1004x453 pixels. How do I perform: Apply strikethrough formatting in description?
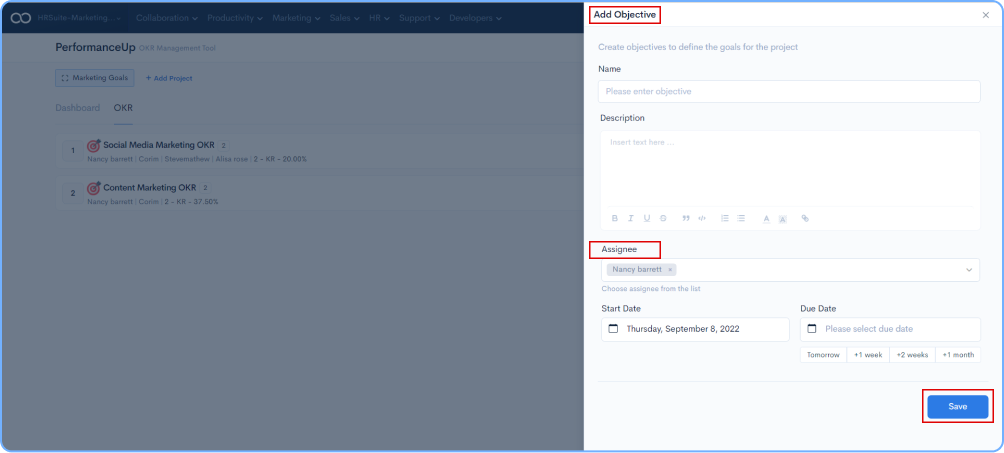coord(663,218)
